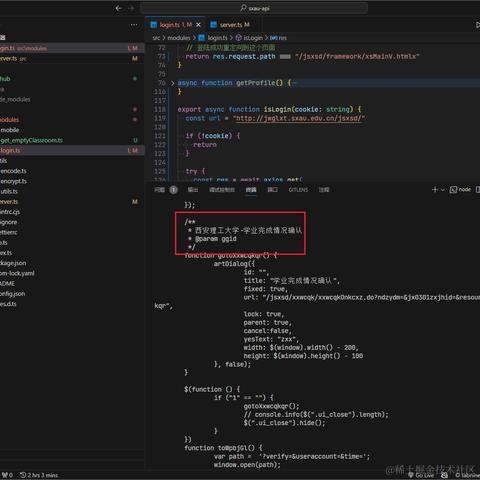Click the sxau-api command center search box
Image resolution: width=480 pixels, height=480 pixels.
click(x=254, y=8)
